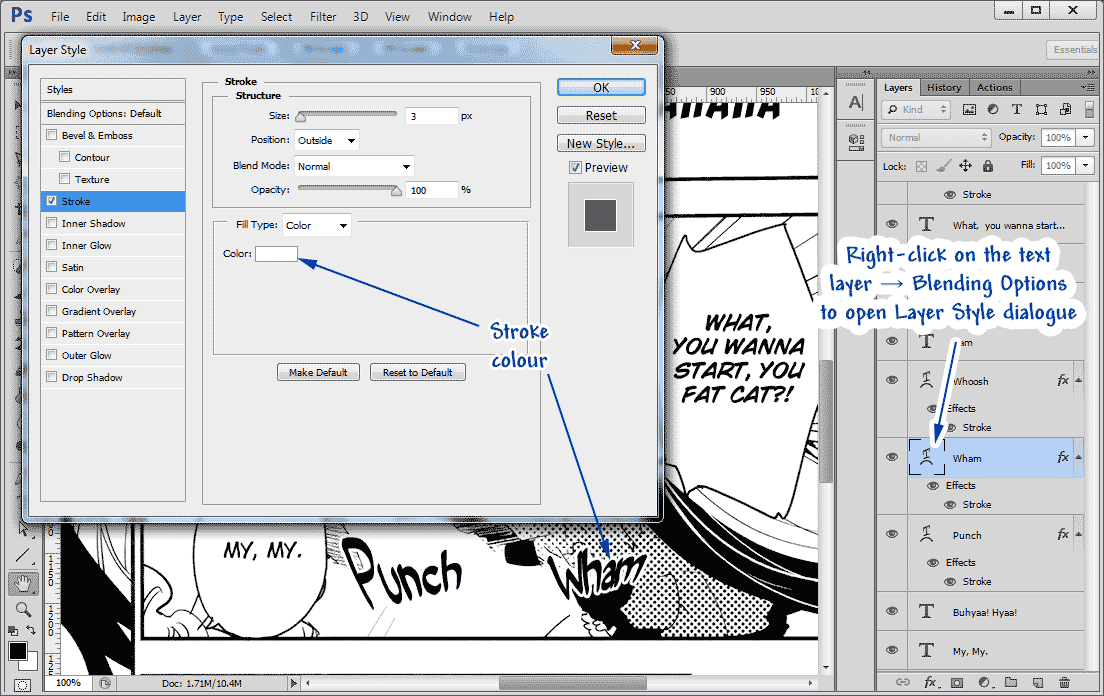Screen dimensions: 1104x696
Task: Filter layers by shape layers icon
Action: pos(1041,109)
